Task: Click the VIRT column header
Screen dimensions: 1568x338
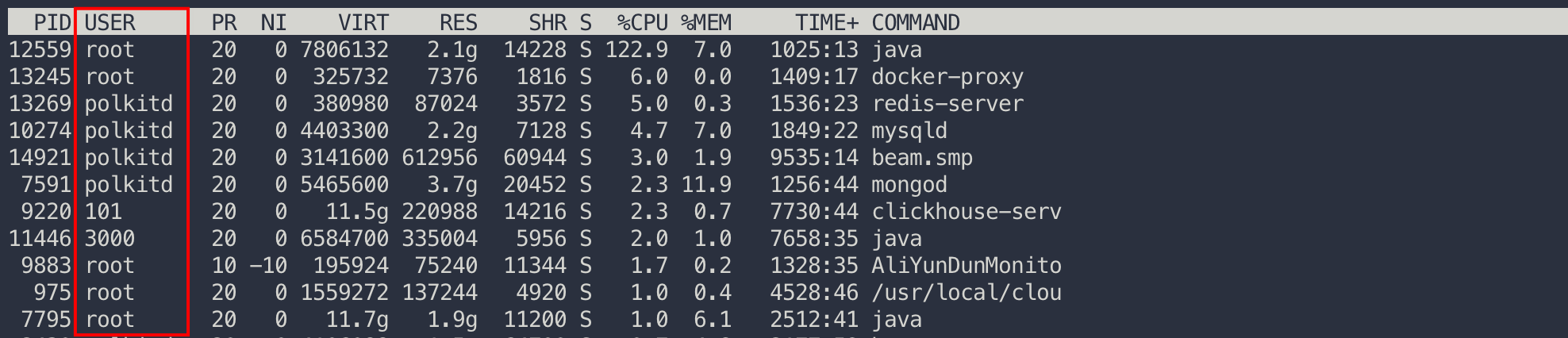Action: coord(363,22)
